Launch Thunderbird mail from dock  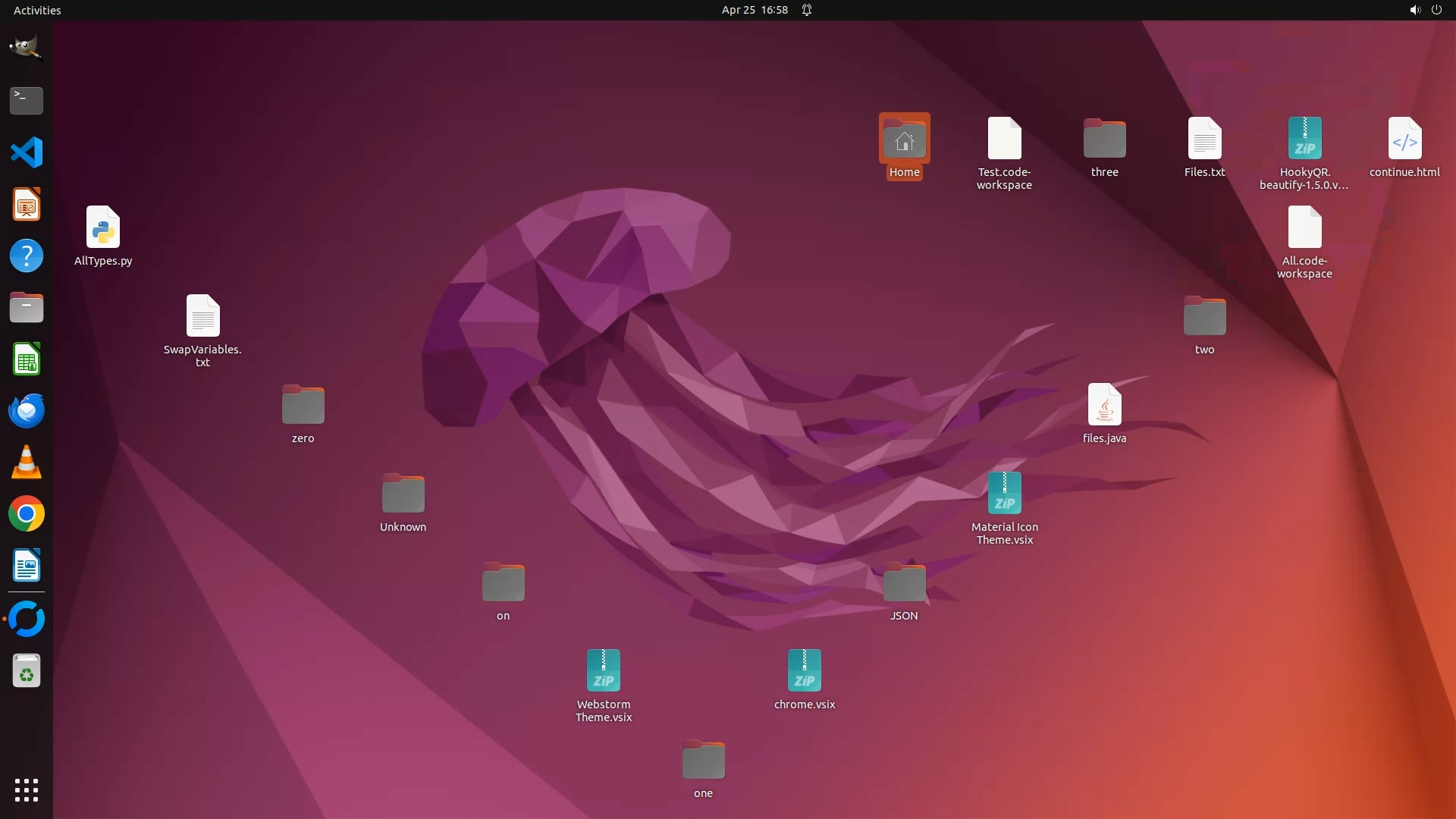[26, 411]
